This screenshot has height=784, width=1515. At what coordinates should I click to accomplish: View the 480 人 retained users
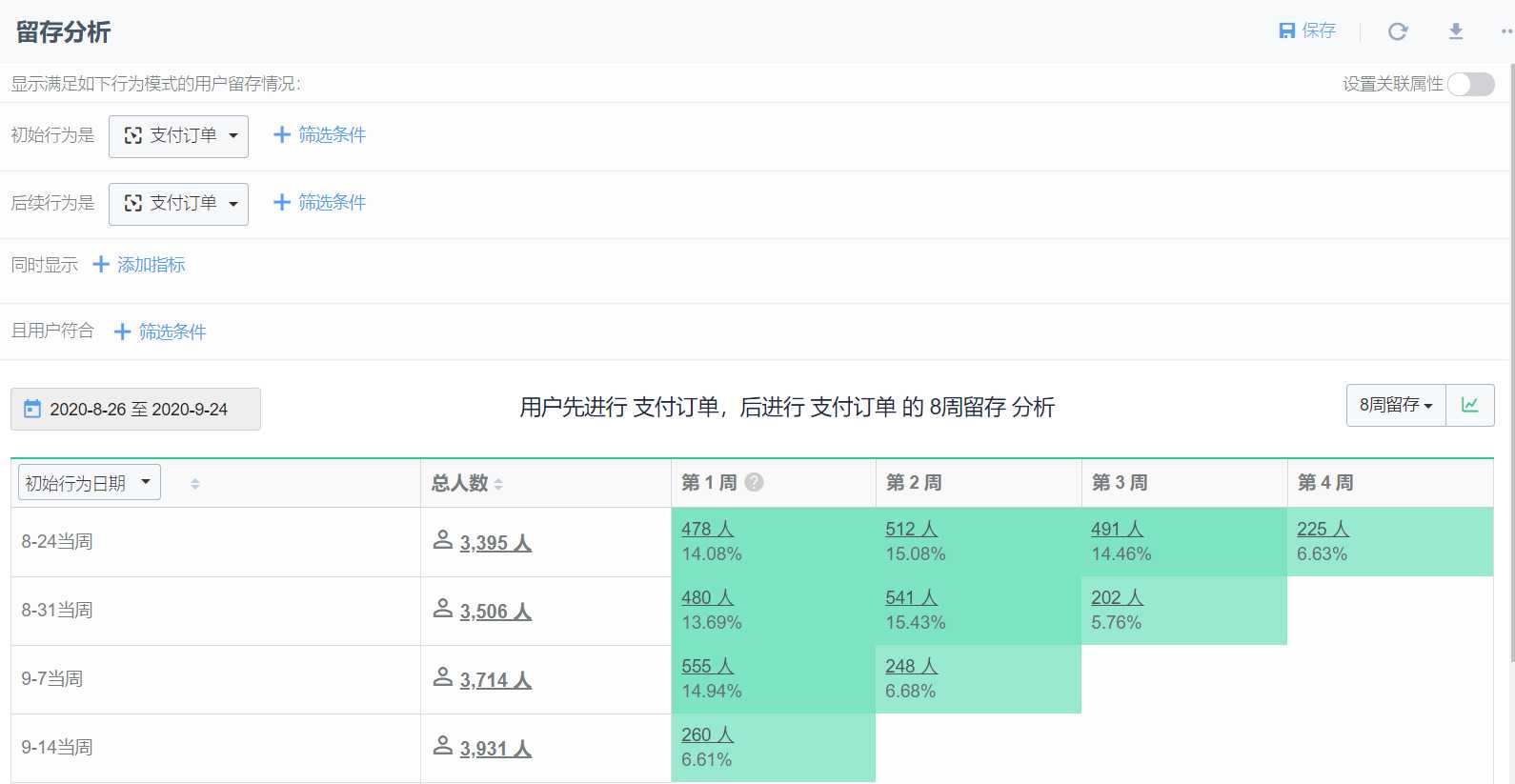click(707, 597)
